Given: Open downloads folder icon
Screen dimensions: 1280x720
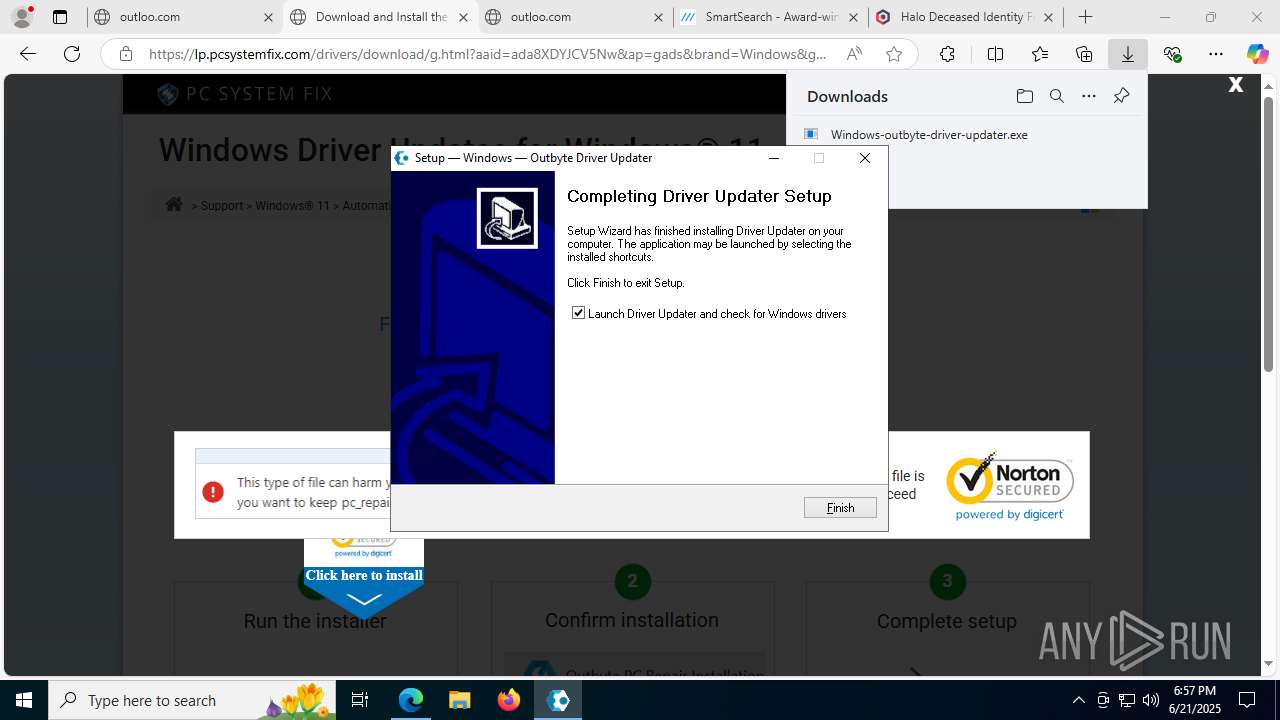Looking at the screenshot, I should tap(1024, 96).
